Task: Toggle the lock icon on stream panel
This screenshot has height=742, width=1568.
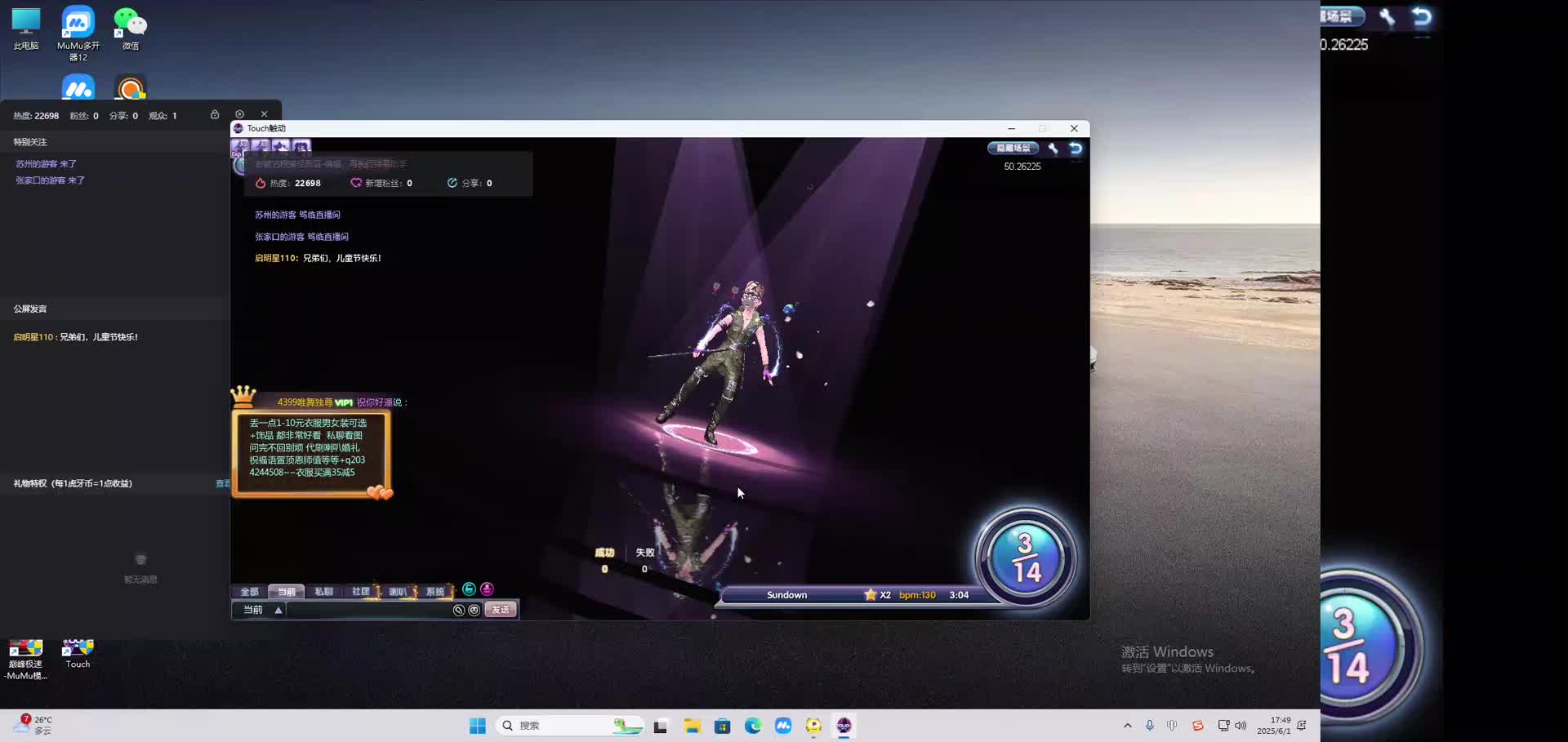Action: tap(215, 114)
